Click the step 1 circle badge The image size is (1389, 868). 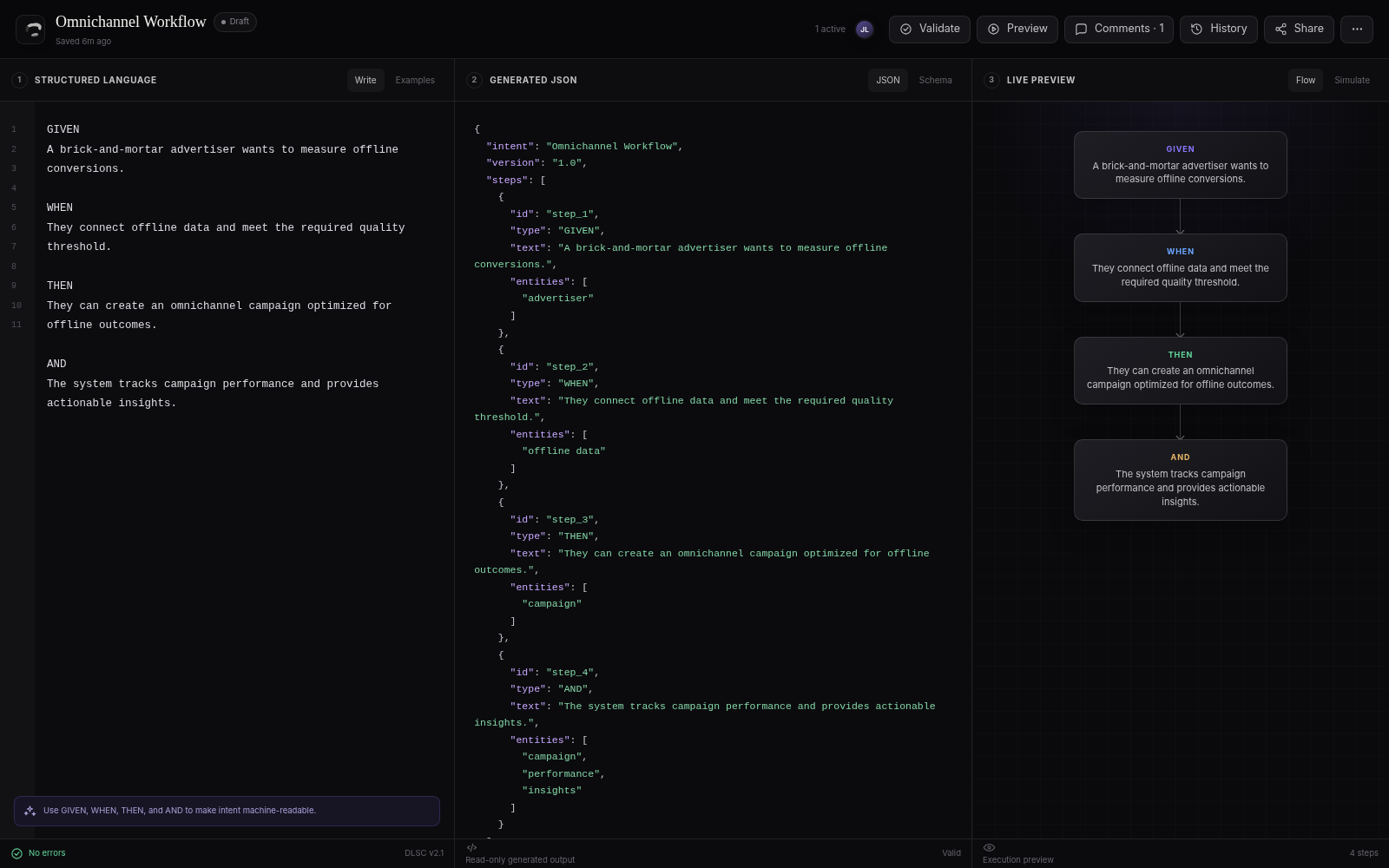(19, 80)
